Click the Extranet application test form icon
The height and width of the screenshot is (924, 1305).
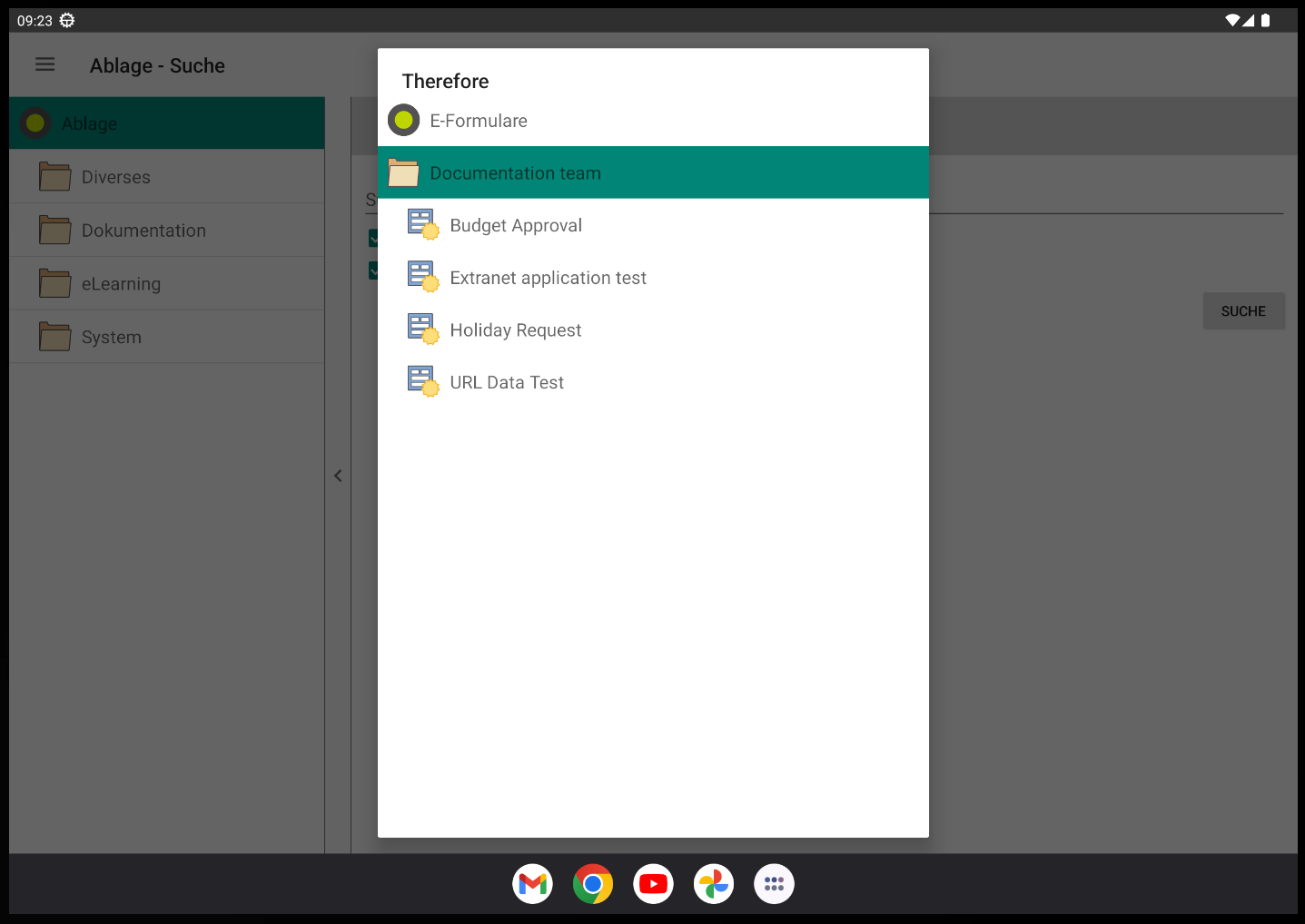point(423,277)
